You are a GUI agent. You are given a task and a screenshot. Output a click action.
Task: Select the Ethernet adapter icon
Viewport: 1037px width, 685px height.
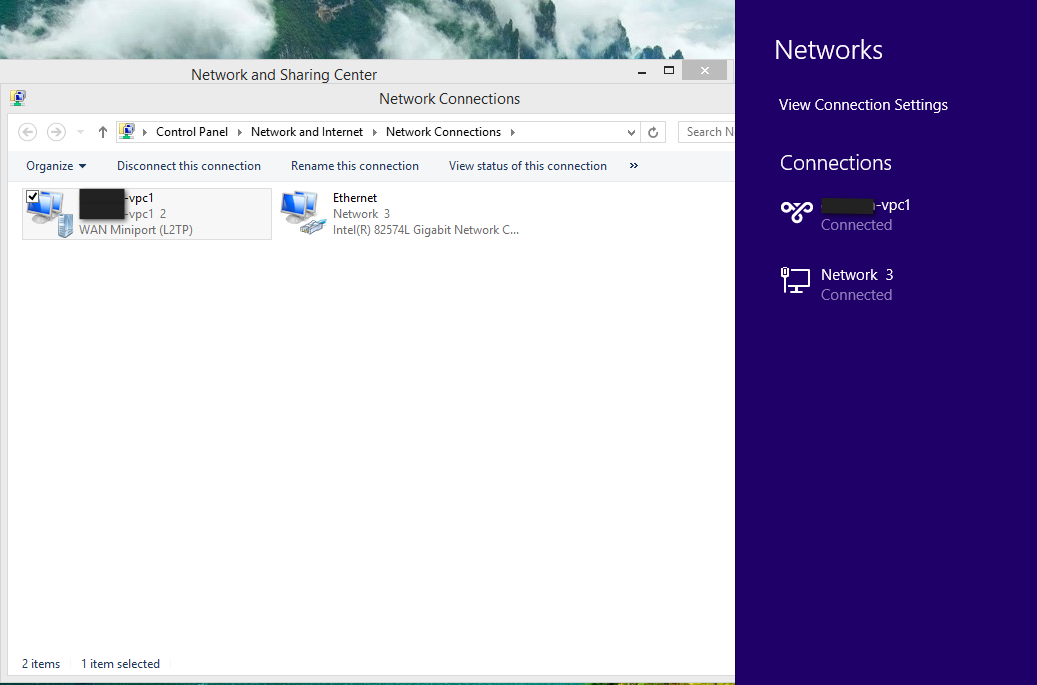[x=303, y=213]
